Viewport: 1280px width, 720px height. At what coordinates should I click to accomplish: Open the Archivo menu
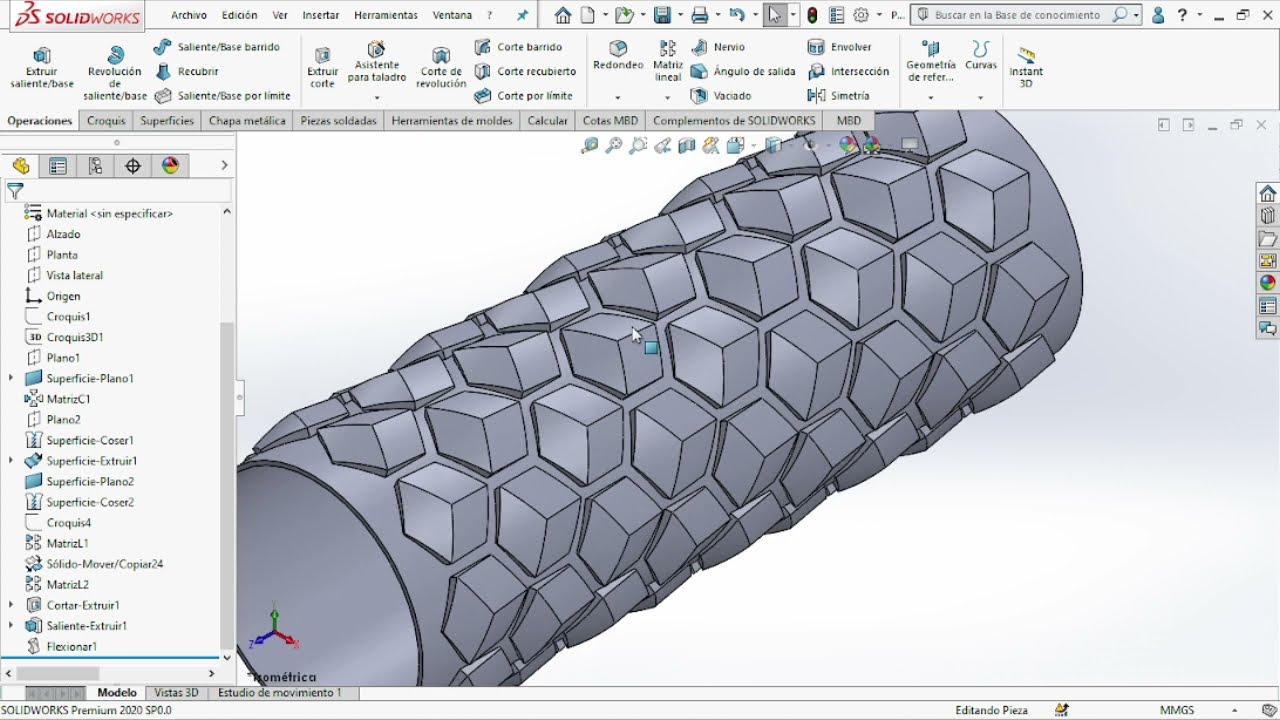point(189,15)
